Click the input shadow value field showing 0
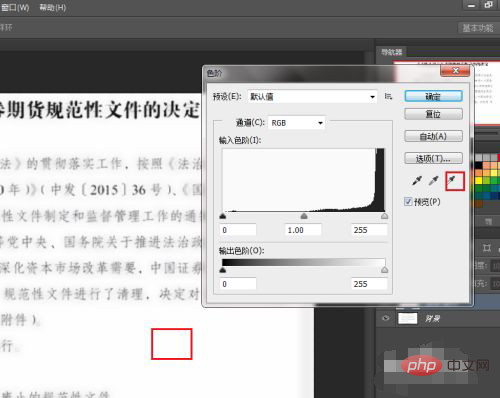 [x=238, y=230]
